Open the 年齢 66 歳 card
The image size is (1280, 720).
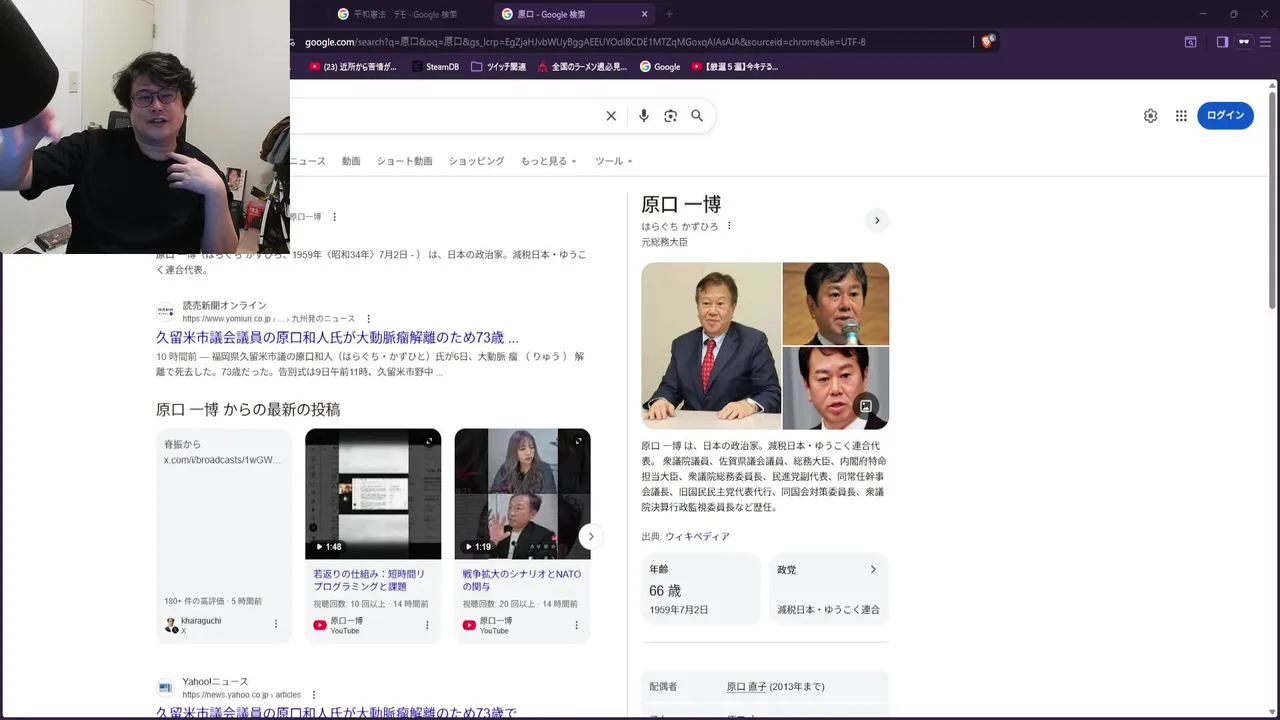(701, 589)
